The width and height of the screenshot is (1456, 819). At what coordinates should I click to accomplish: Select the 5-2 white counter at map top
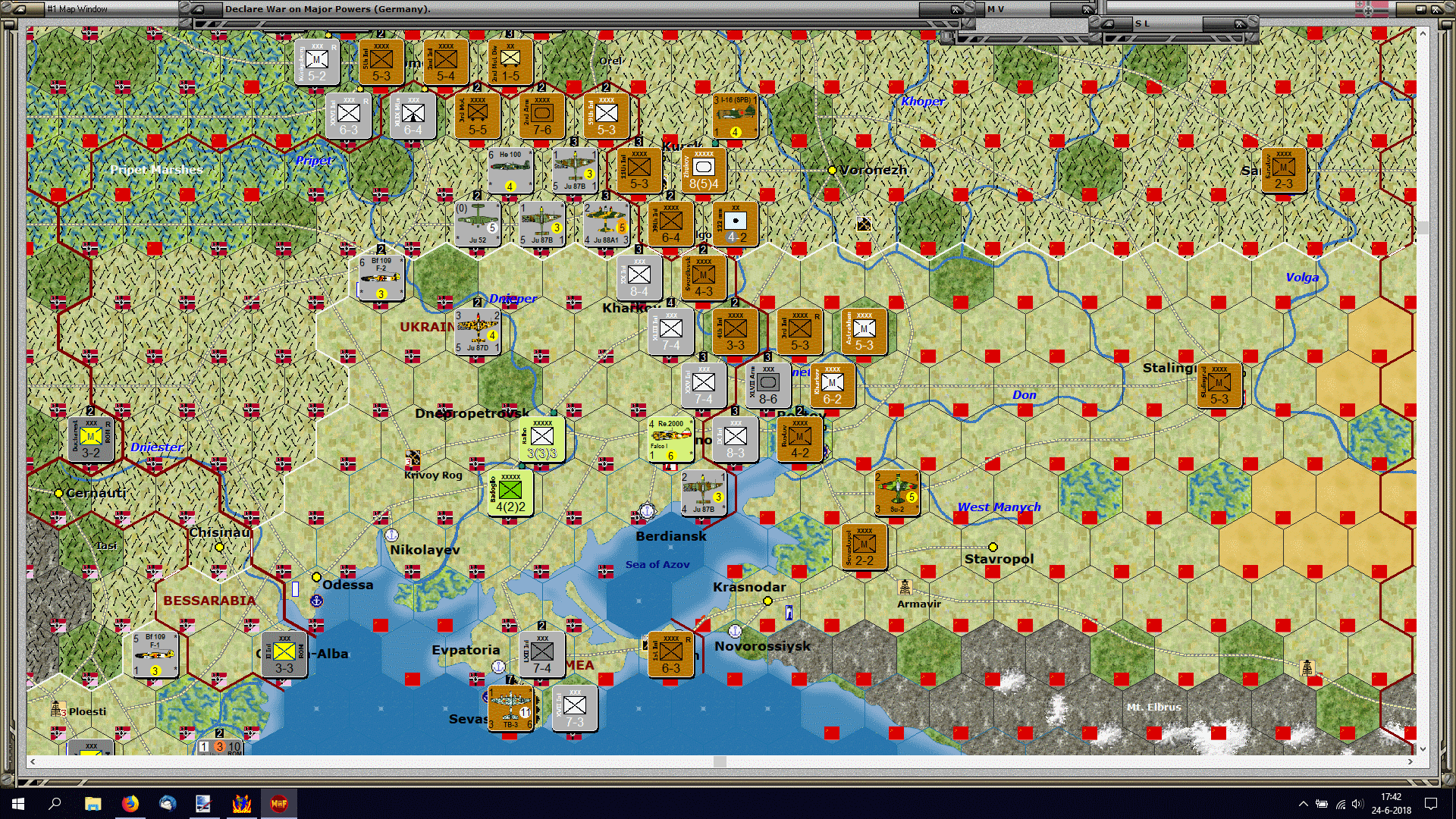click(x=317, y=62)
